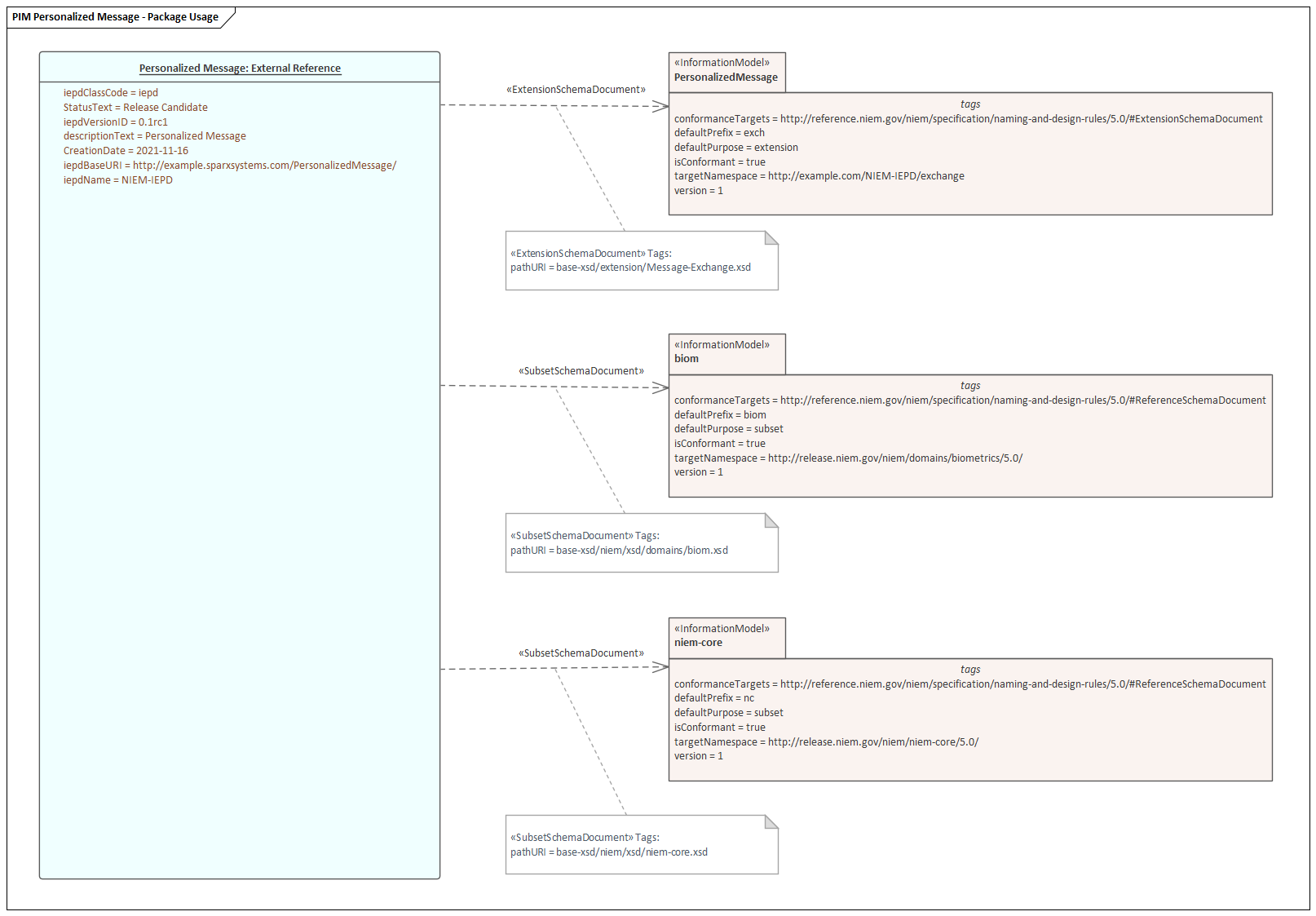
Task: Click the PIM Personalized Message diagram title tab
Action: click(x=114, y=15)
